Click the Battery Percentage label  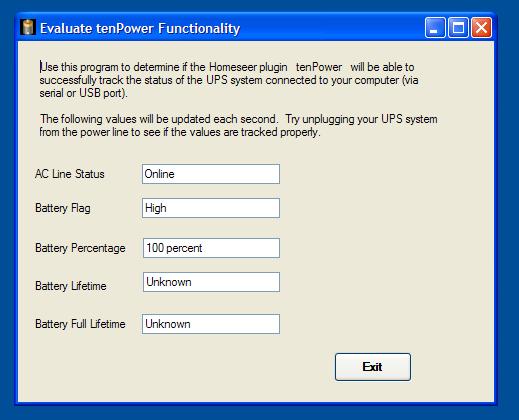(x=80, y=248)
